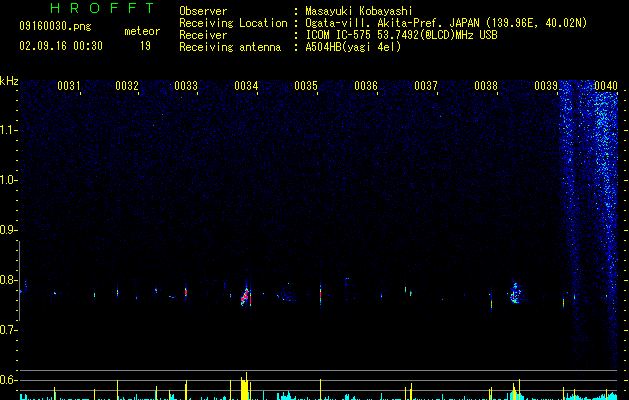Click the tallest yellow power bar below 0034
Screen dimensions: 629x400
pos(245,386)
